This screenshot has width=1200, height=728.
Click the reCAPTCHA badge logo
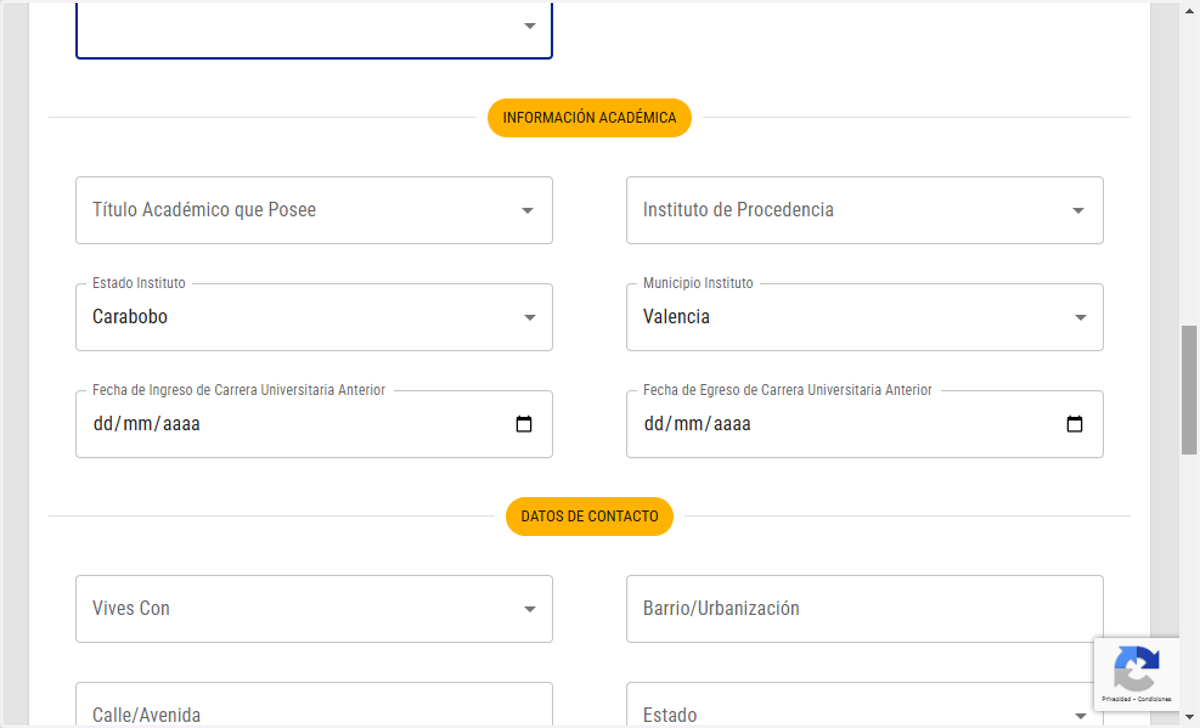[1137, 667]
